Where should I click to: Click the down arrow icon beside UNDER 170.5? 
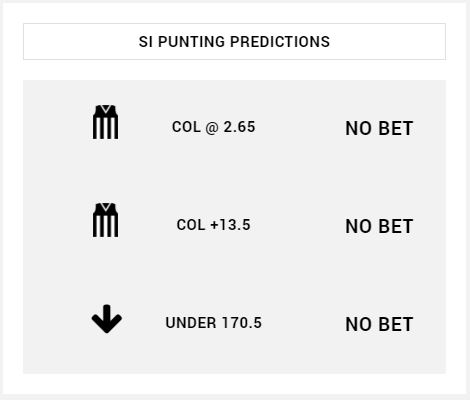pyautogui.click(x=107, y=319)
